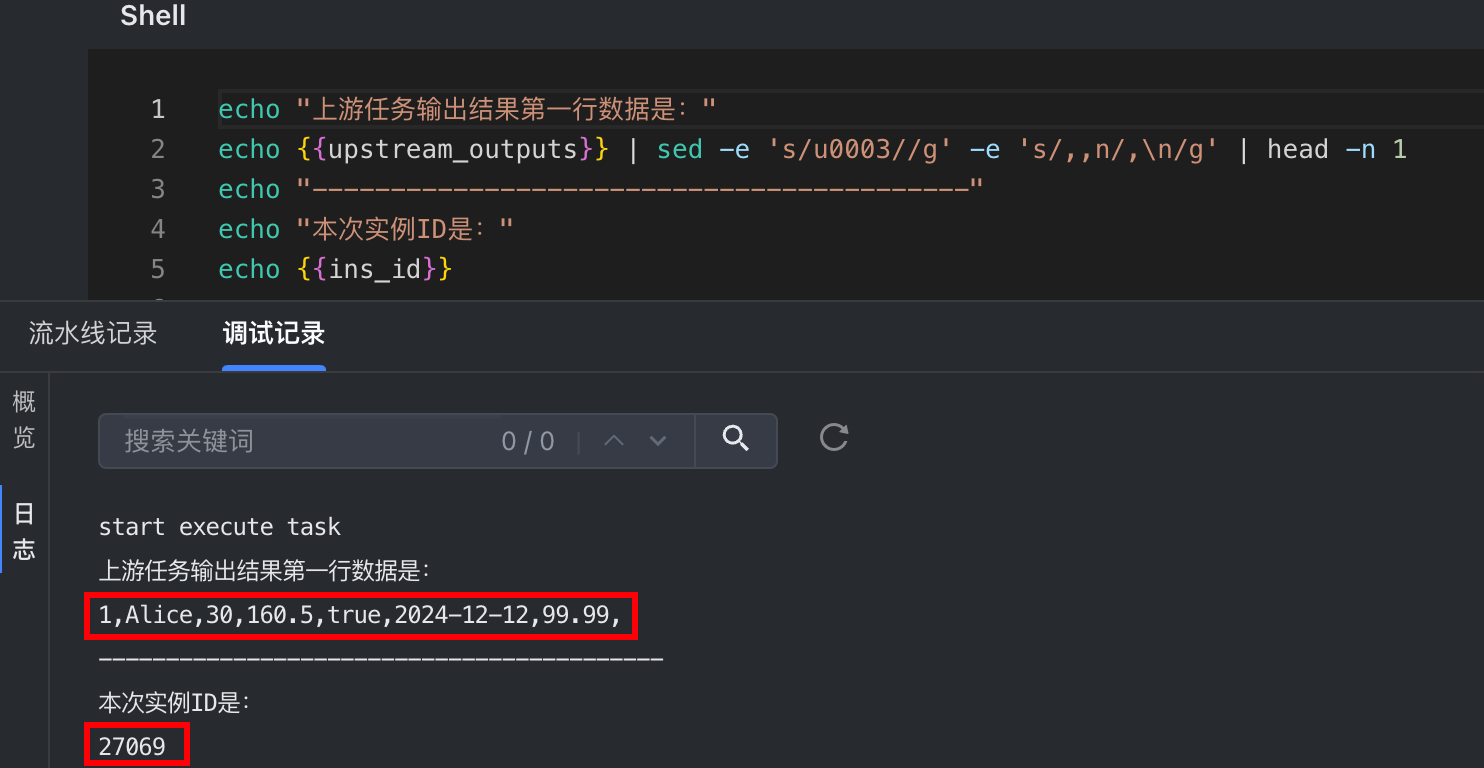The image size is (1484, 768).
Task: Click the search magnifier icon button
Action: click(x=736, y=440)
